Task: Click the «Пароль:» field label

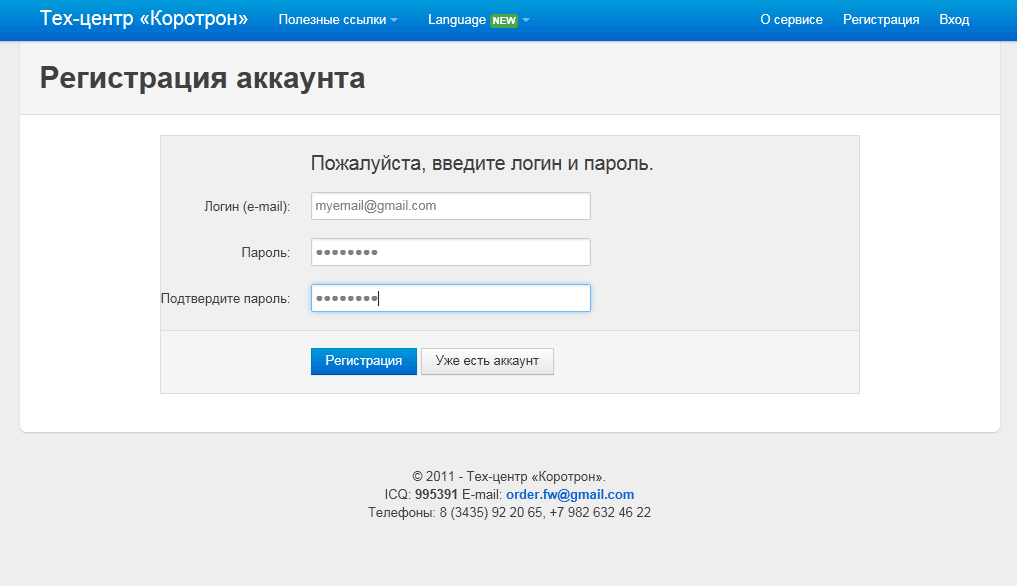Action: click(x=265, y=253)
